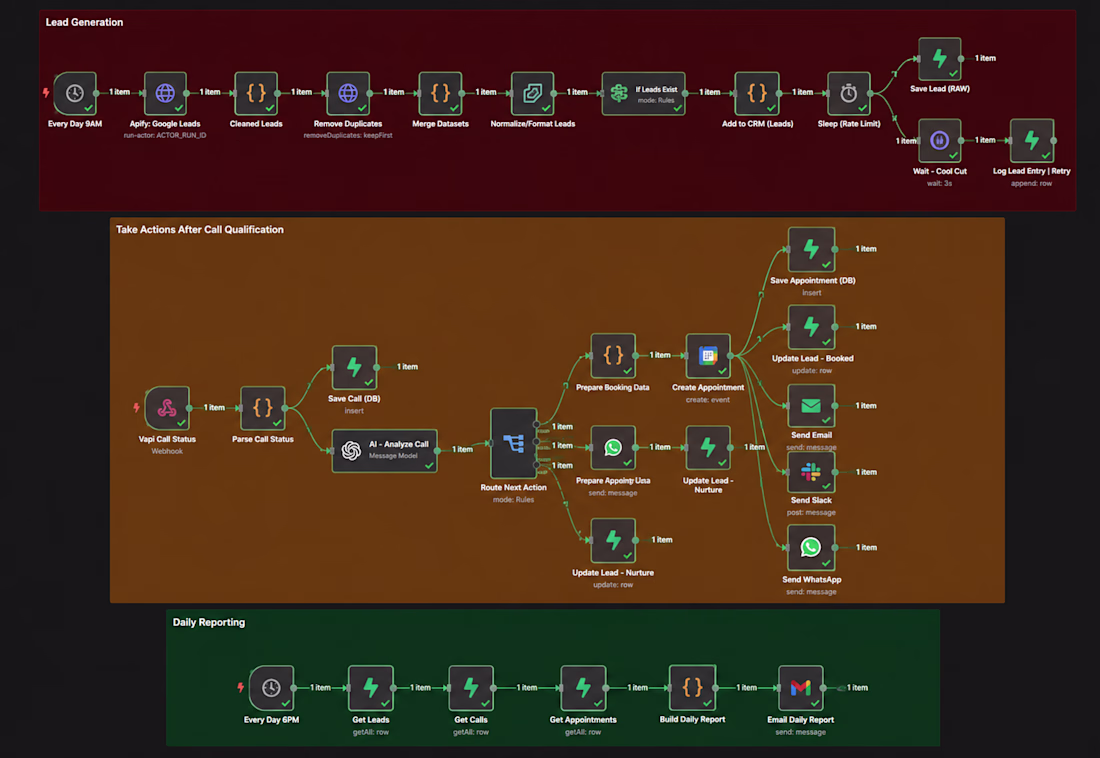Select the Sleep (Rate Limit) timer node
The image size is (1100, 758).
[x=849, y=93]
